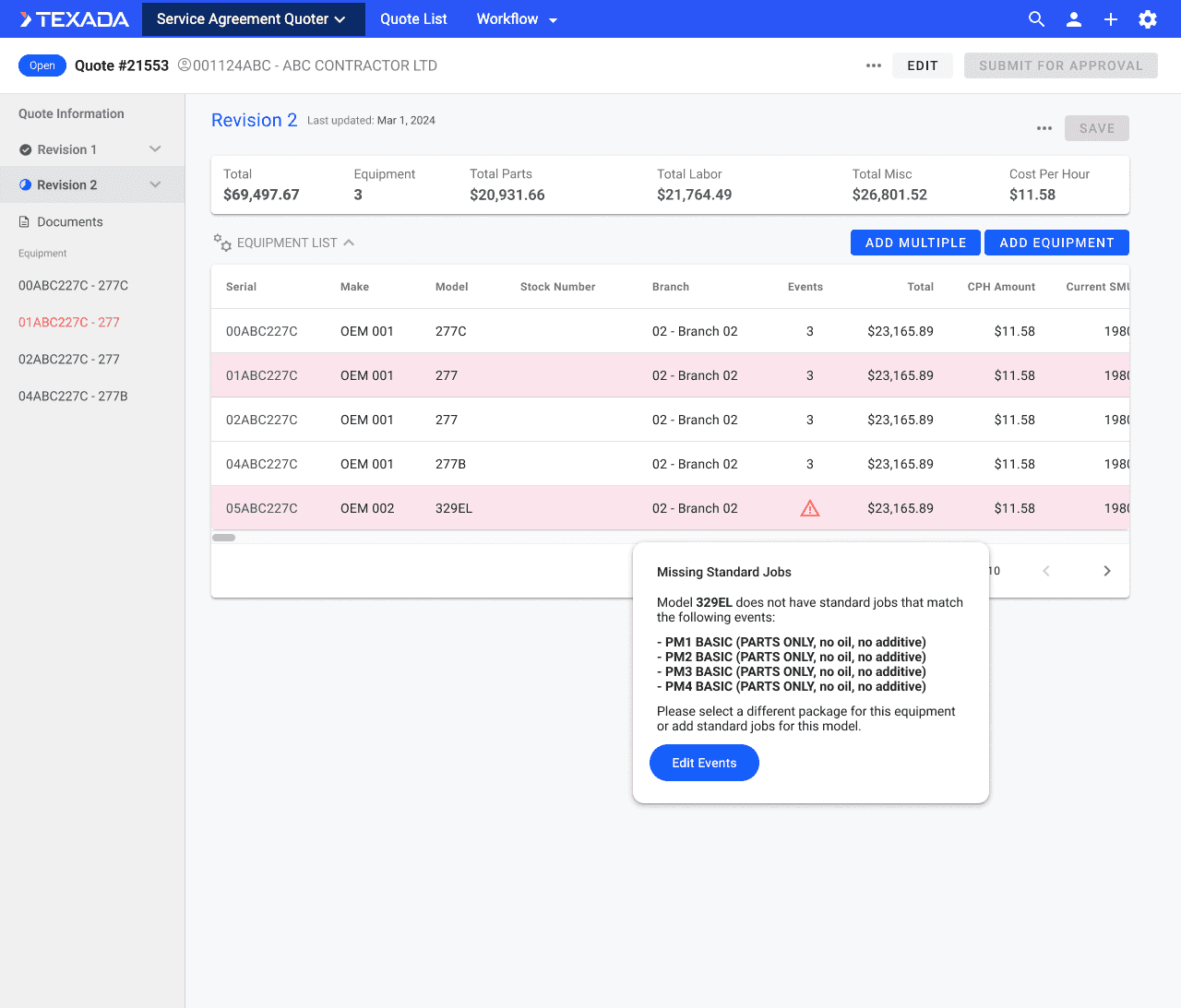Click the Open status badge
The height and width of the screenshot is (1008, 1181).
click(42, 65)
